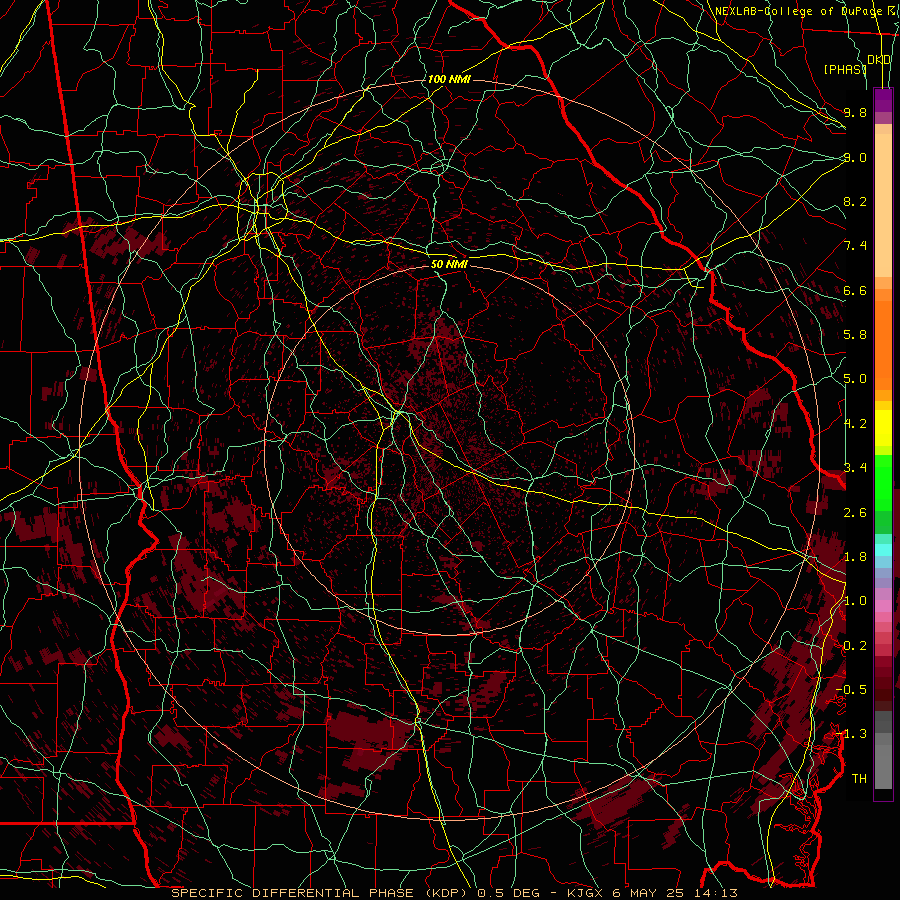Click the TH threshold label
This screenshot has width=900, height=900.
pos(859,779)
